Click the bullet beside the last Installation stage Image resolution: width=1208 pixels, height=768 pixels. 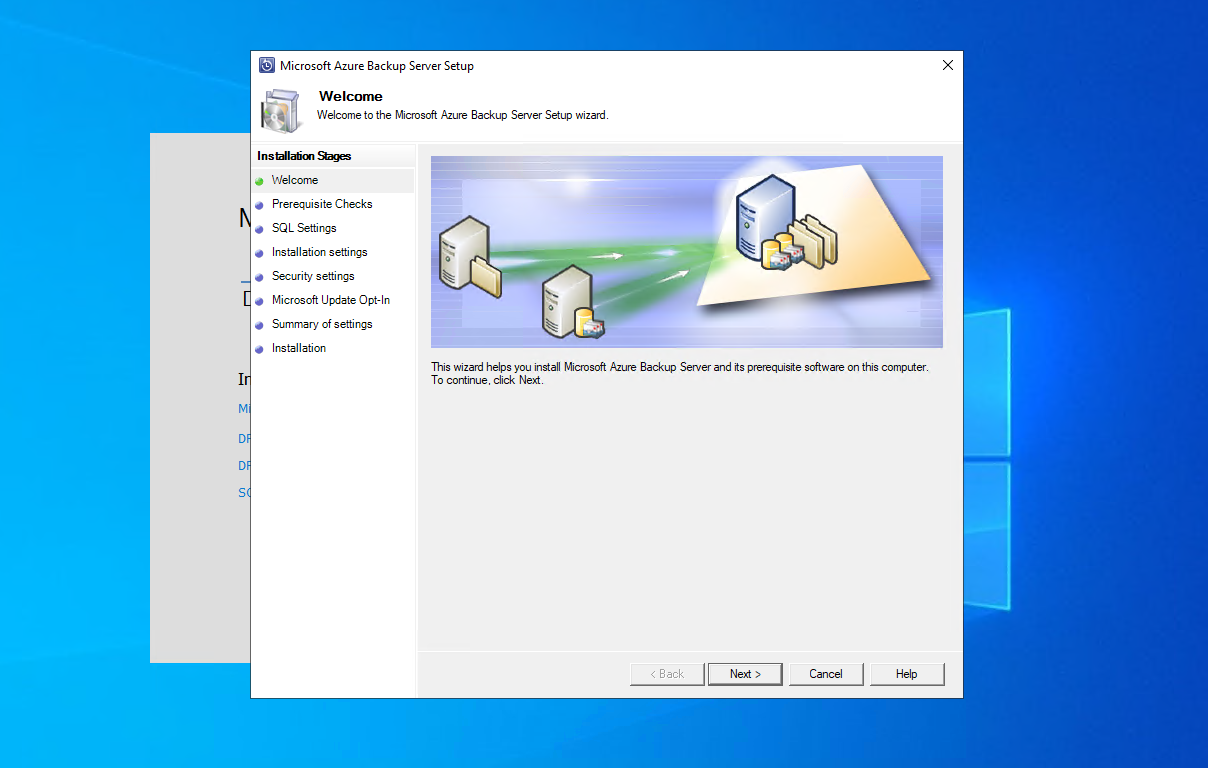click(x=259, y=349)
